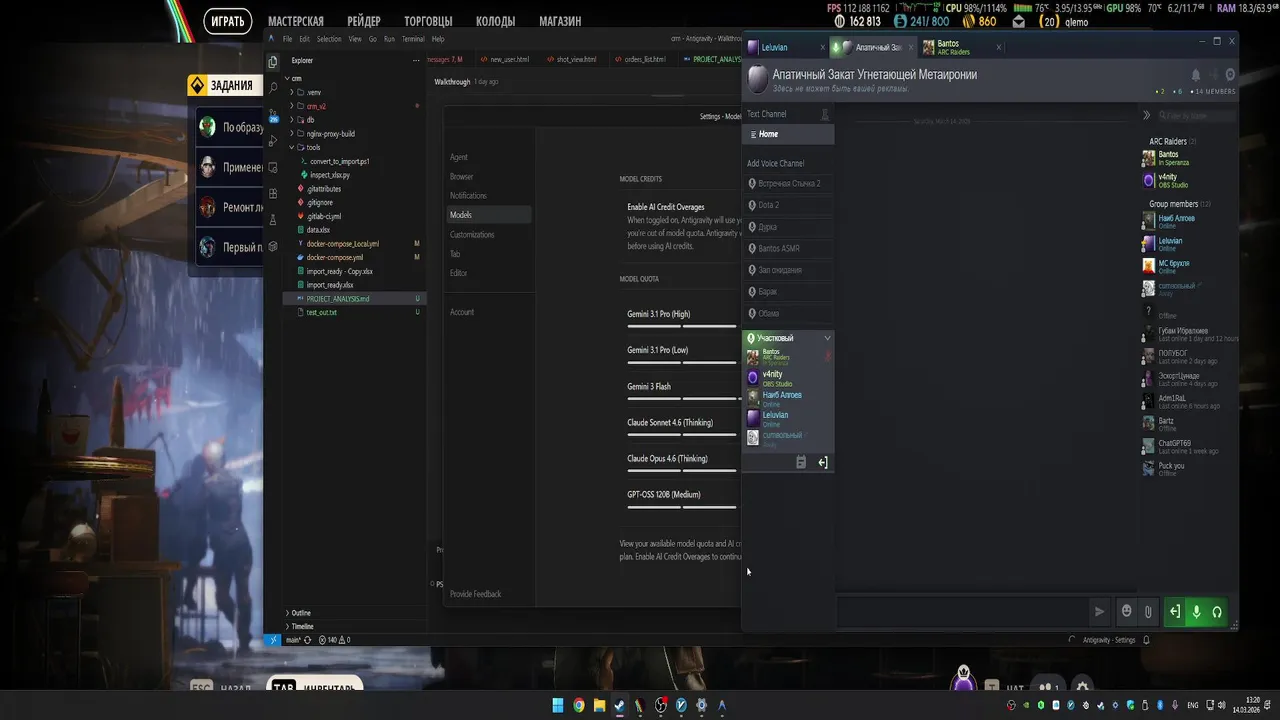Leave Участковый voice channel via exit icon
1280x720 pixels.
pos(823,462)
